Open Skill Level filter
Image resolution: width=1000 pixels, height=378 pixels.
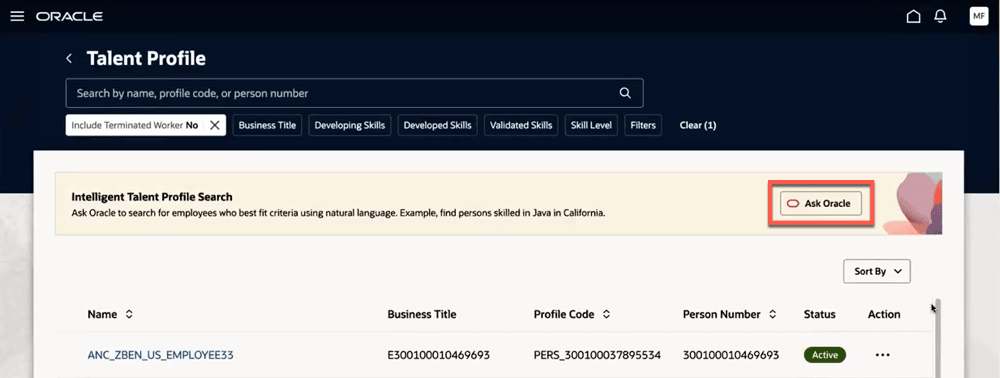pyautogui.click(x=591, y=126)
